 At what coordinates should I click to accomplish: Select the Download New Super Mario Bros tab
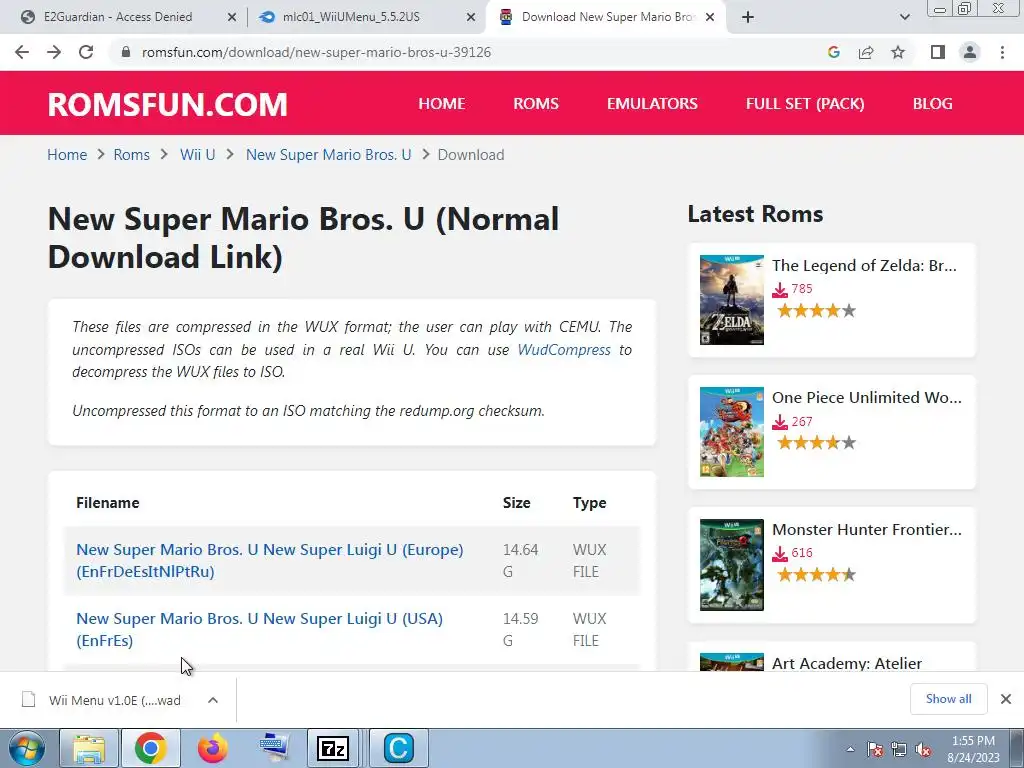(606, 17)
